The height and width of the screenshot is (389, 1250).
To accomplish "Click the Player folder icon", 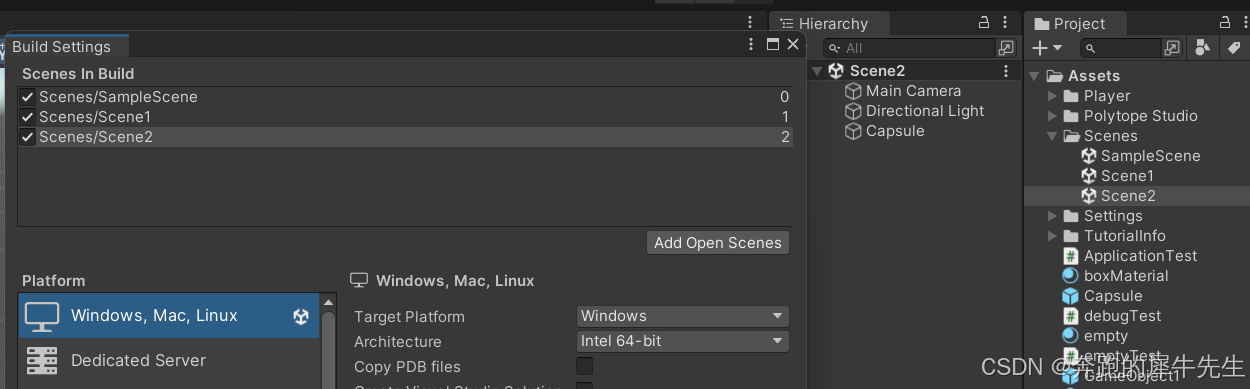I will [x=1071, y=96].
